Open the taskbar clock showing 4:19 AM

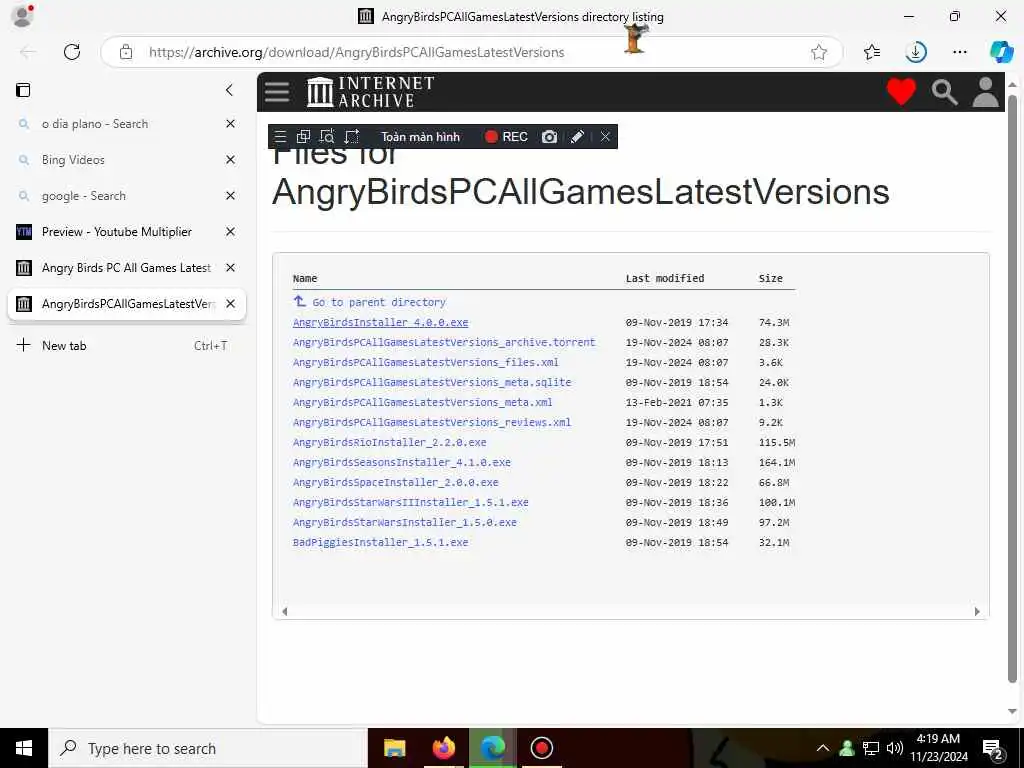[x=938, y=748]
